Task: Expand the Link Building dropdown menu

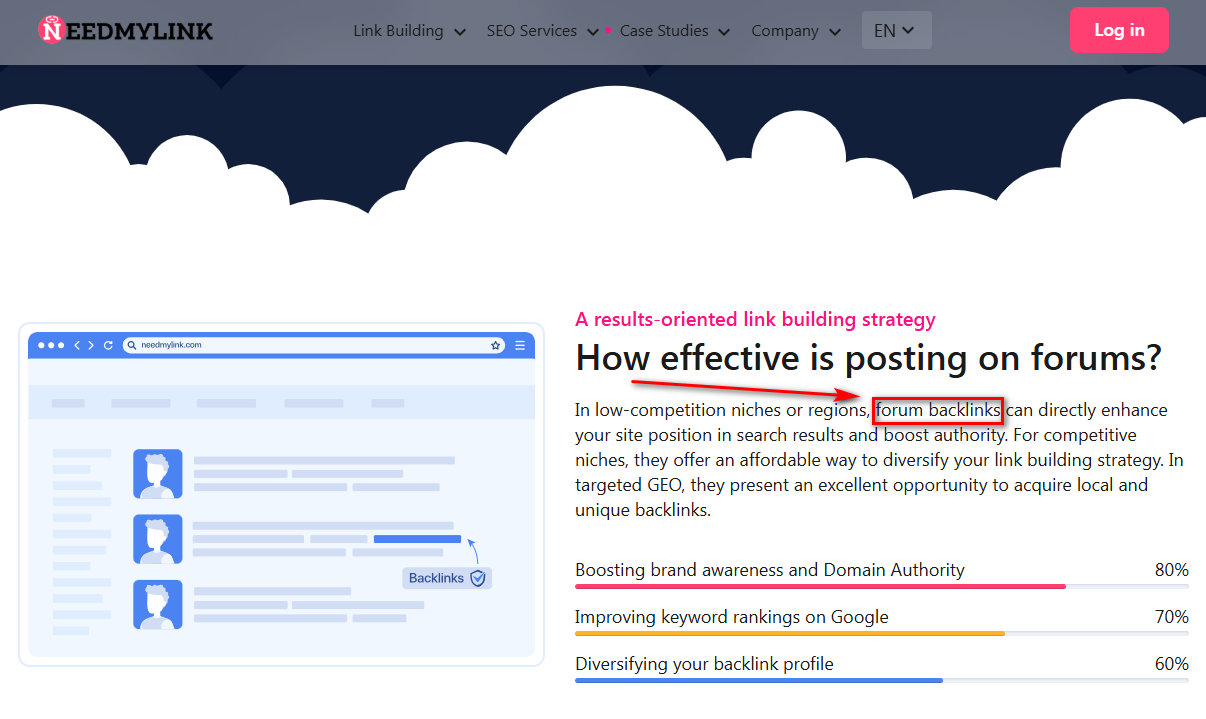Action: pos(410,31)
